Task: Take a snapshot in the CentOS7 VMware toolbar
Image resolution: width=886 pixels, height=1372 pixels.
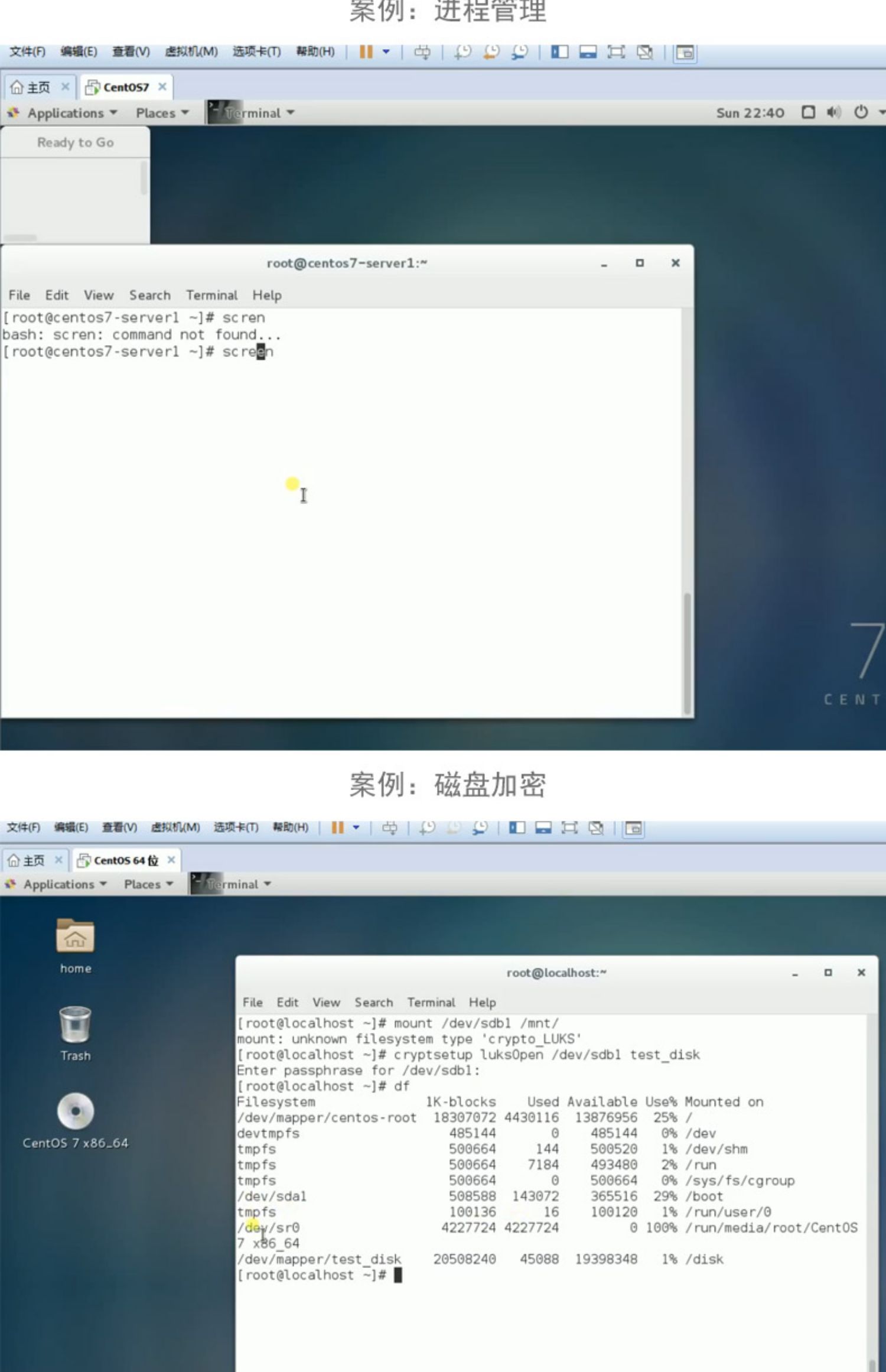Action: click(x=462, y=53)
